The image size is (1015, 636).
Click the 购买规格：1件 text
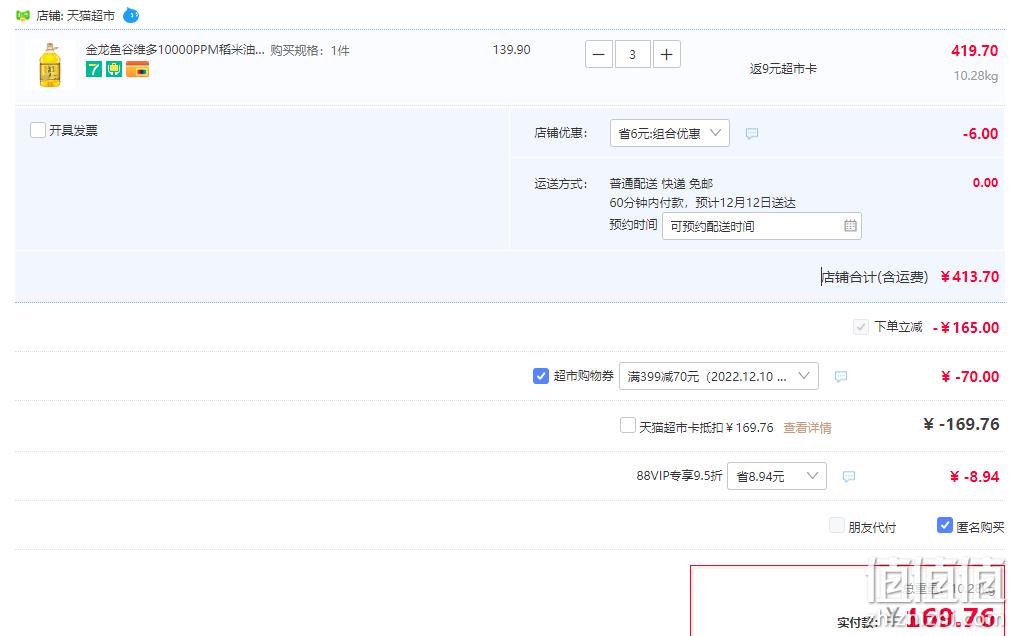310,50
